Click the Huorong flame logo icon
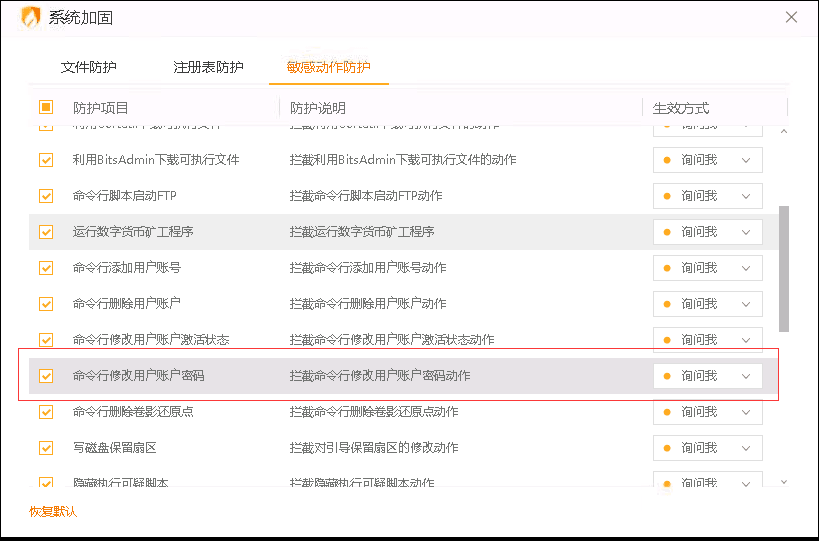The height and width of the screenshot is (541, 819). [x=31, y=17]
